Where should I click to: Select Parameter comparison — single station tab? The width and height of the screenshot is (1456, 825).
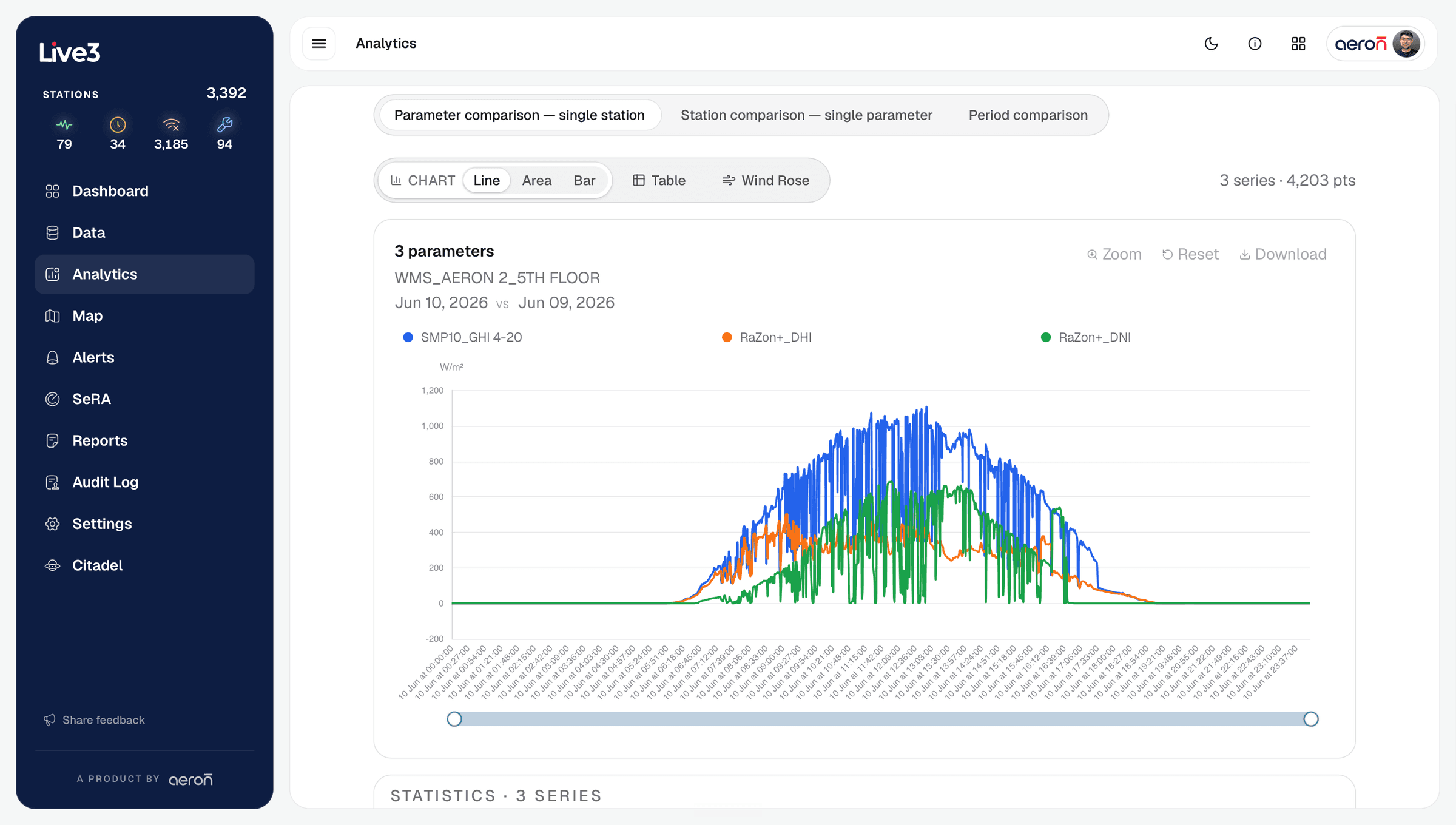pyautogui.click(x=519, y=115)
